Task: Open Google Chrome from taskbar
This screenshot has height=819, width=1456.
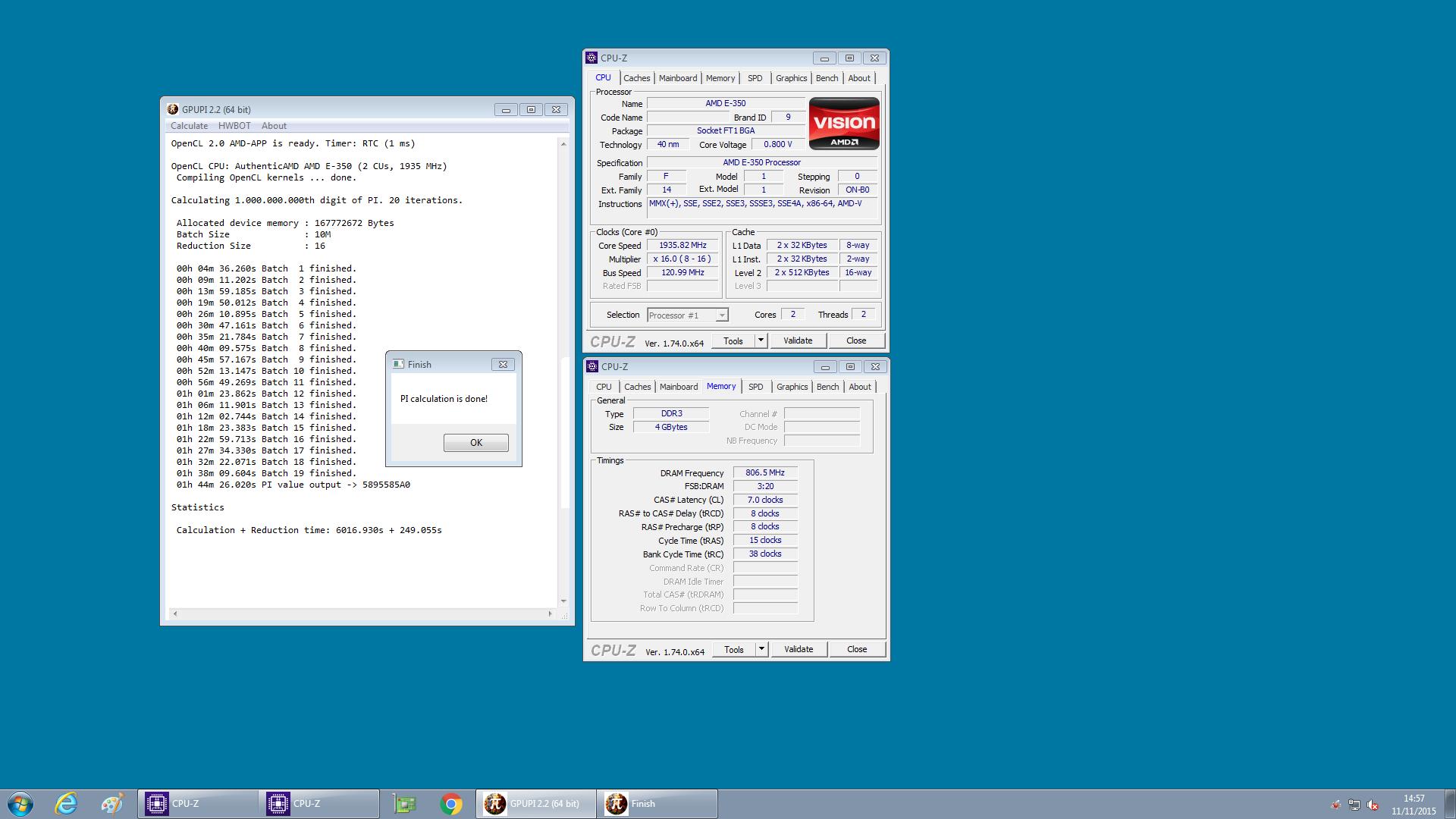Action: pyautogui.click(x=451, y=804)
